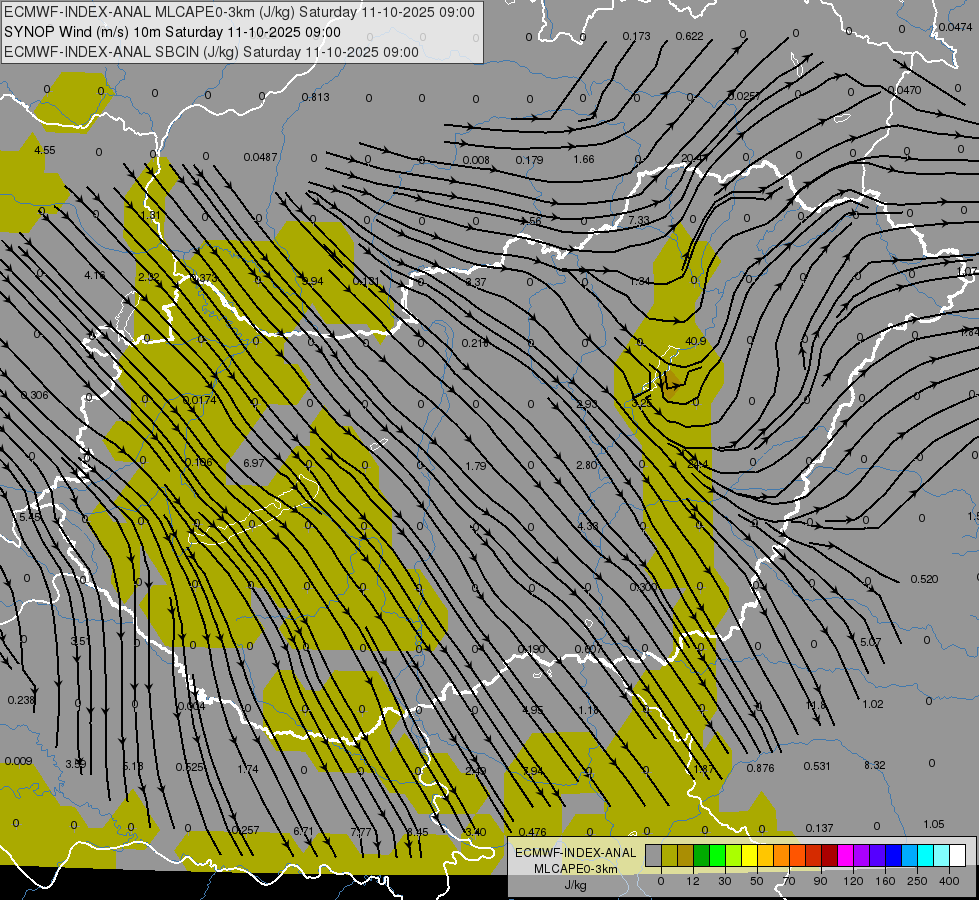The width and height of the screenshot is (979, 900).
Task: Click the map value '0.476'
Action: click(x=533, y=832)
